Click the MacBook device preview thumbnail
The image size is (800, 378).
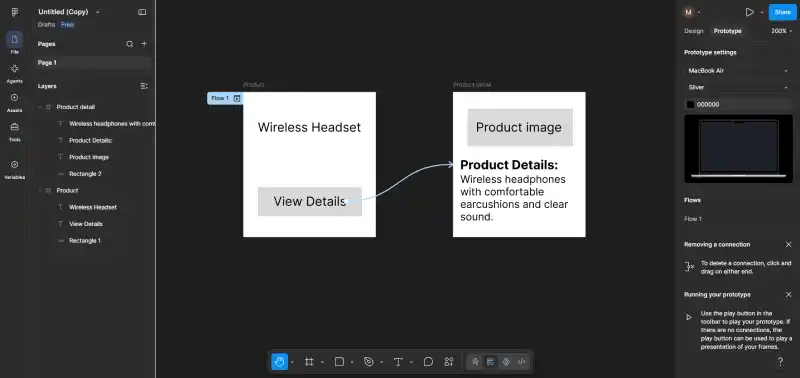pyautogui.click(x=738, y=148)
